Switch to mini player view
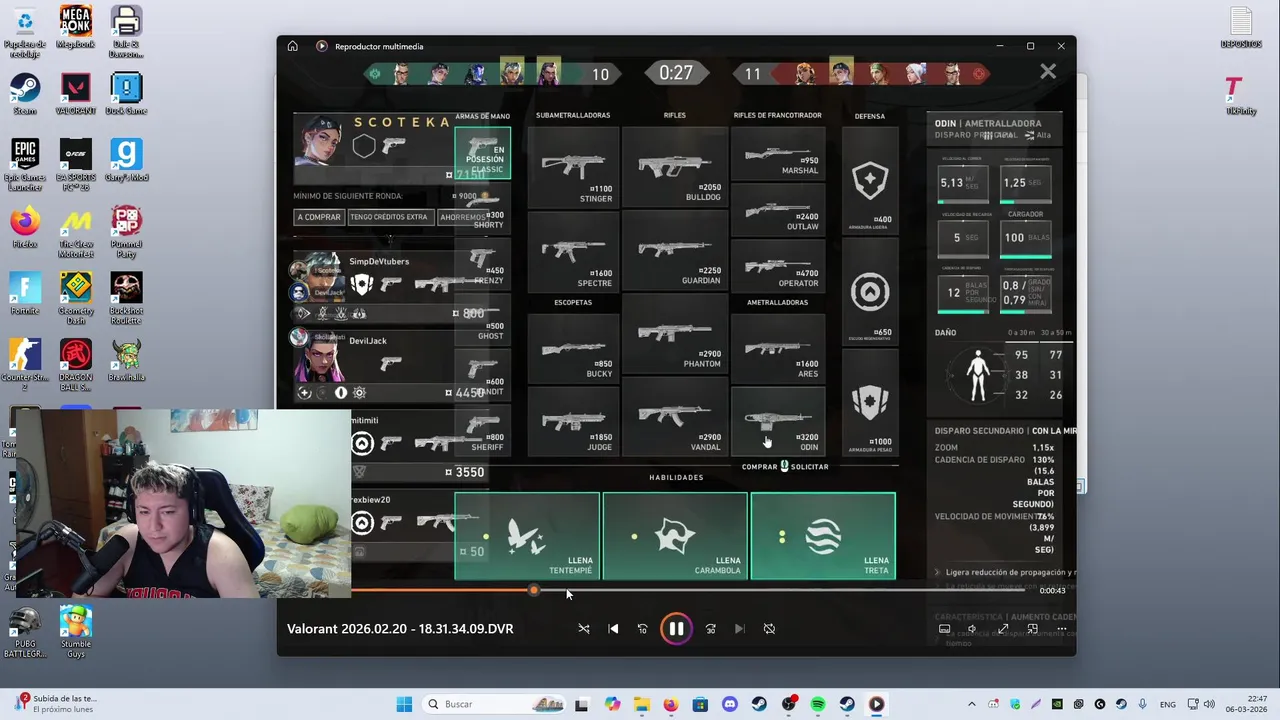 pyautogui.click(x=1032, y=629)
